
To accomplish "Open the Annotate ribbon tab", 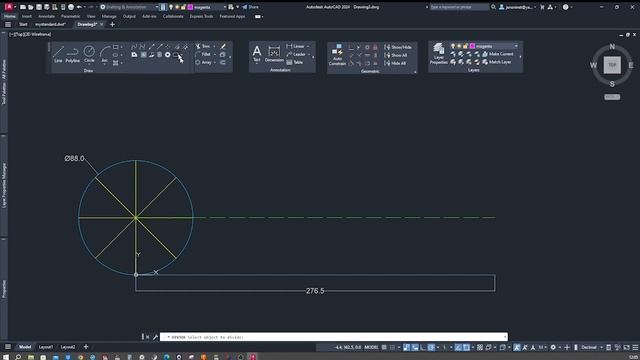I will [x=46, y=16].
